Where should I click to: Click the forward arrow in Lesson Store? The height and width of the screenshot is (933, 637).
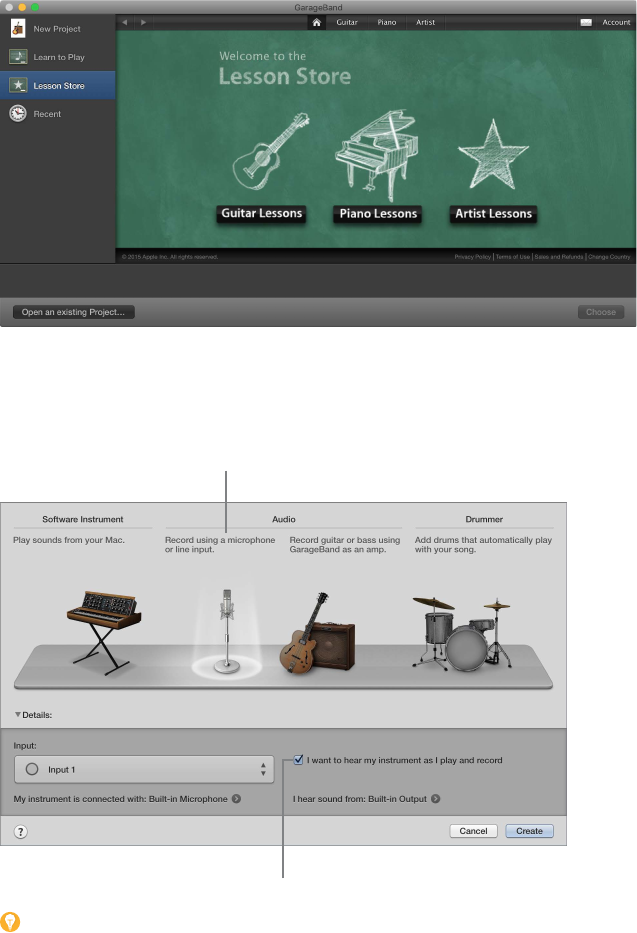coord(143,22)
